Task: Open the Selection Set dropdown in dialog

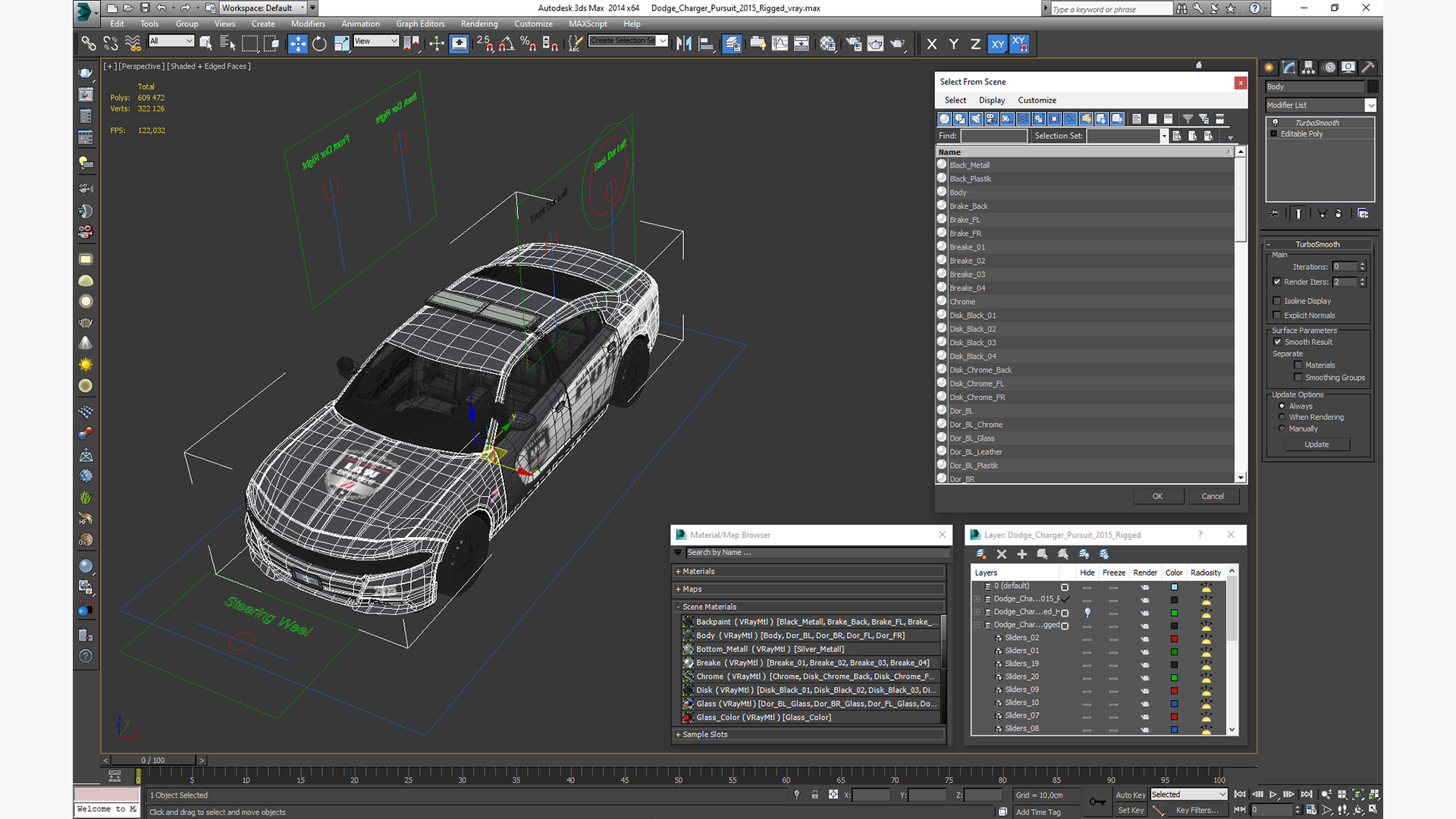Action: point(1163,136)
